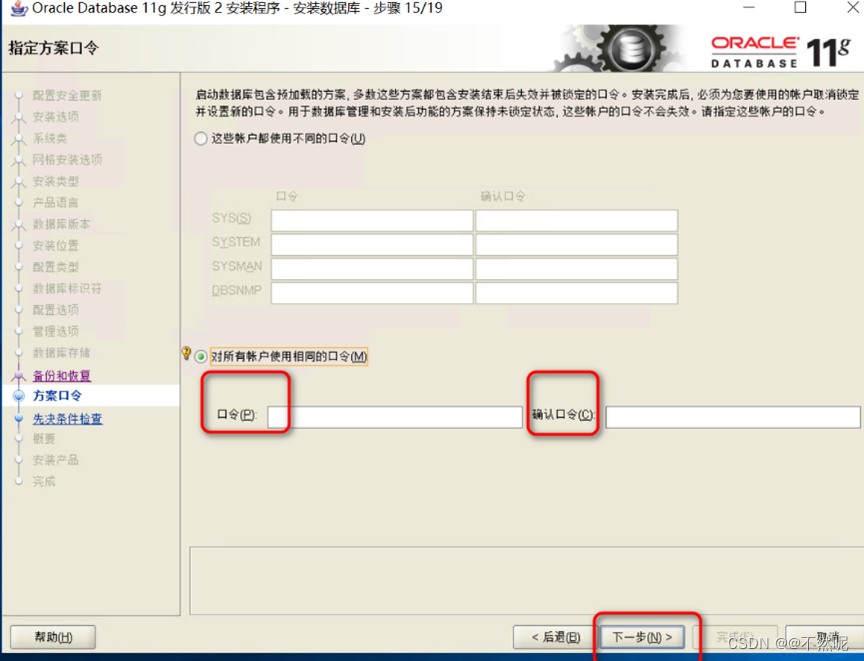Click the 安装产品 step text
The width and height of the screenshot is (864, 661).
coord(56,460)
